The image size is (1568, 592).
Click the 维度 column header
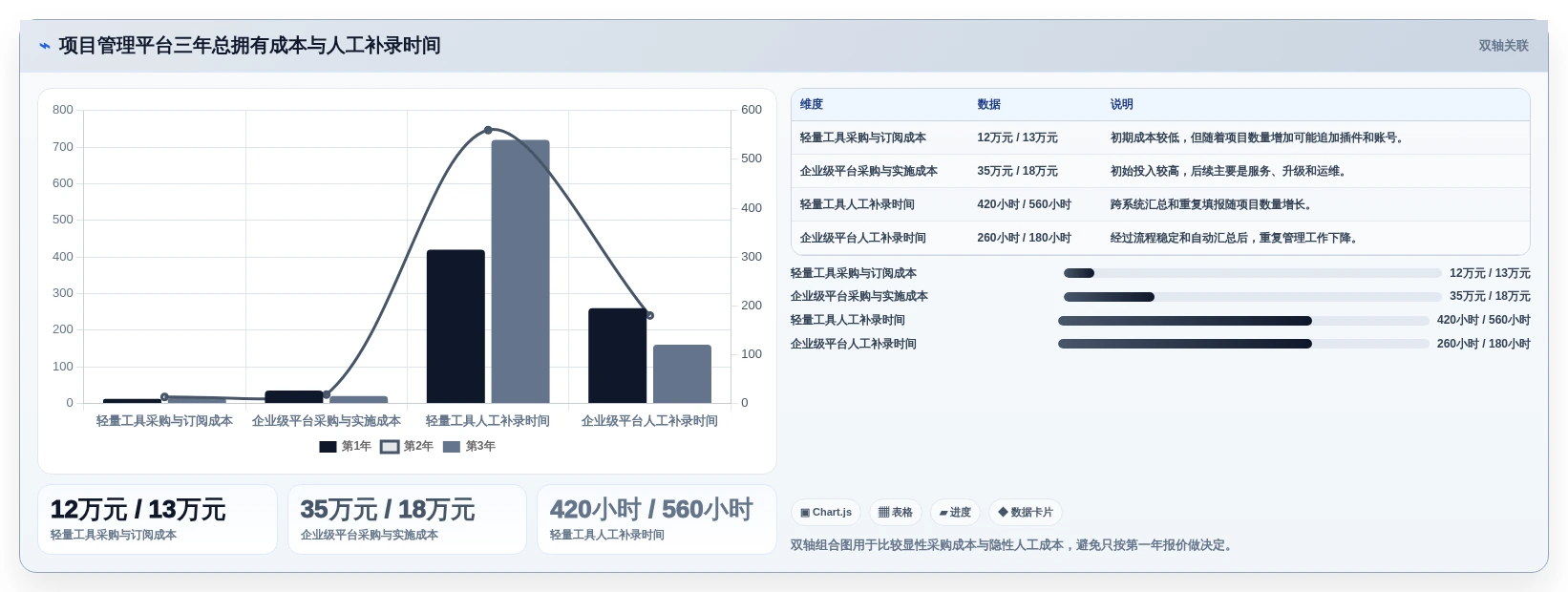coord(812,105)
